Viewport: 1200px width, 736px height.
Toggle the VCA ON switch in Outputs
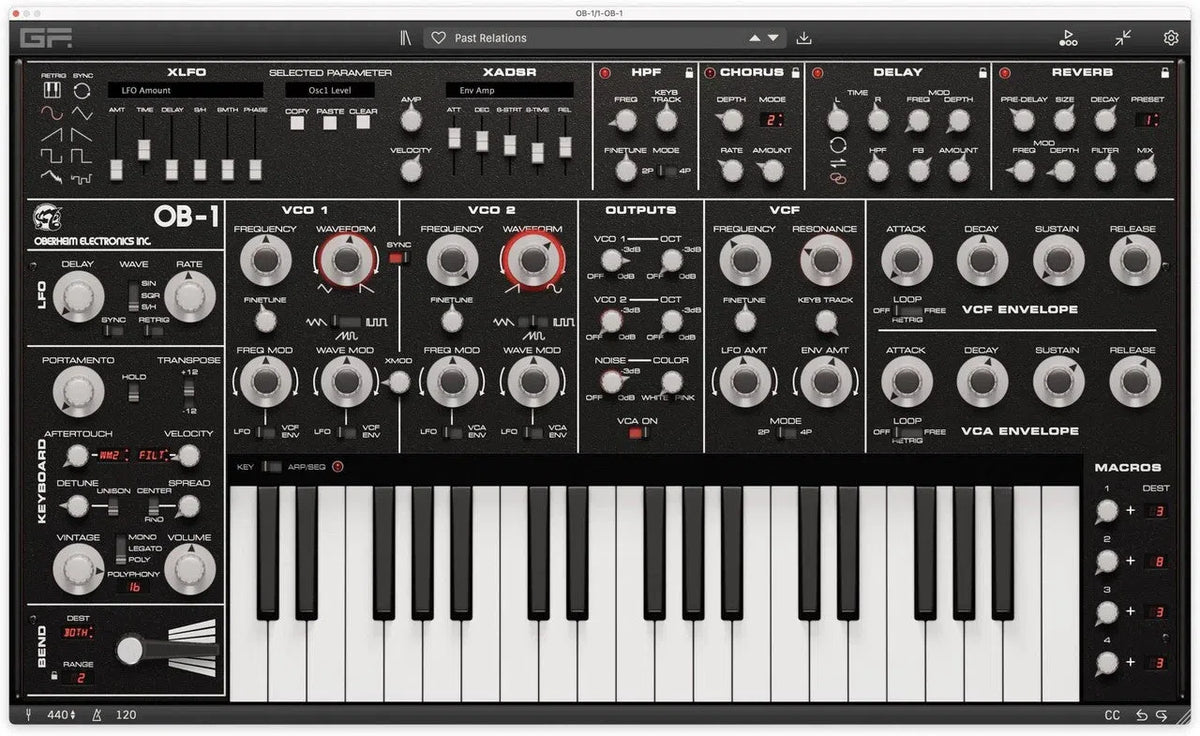(x=632, y=433)
